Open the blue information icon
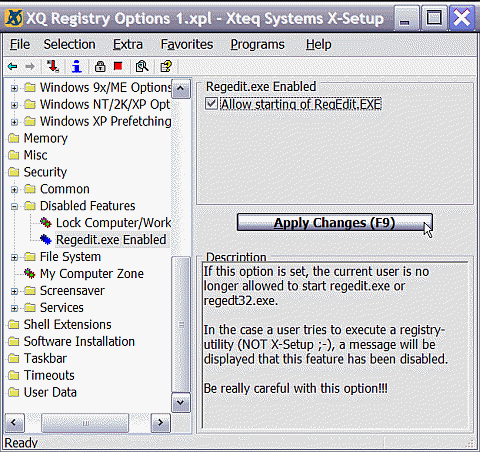This screenshot has width=480, height=452. 77,66
